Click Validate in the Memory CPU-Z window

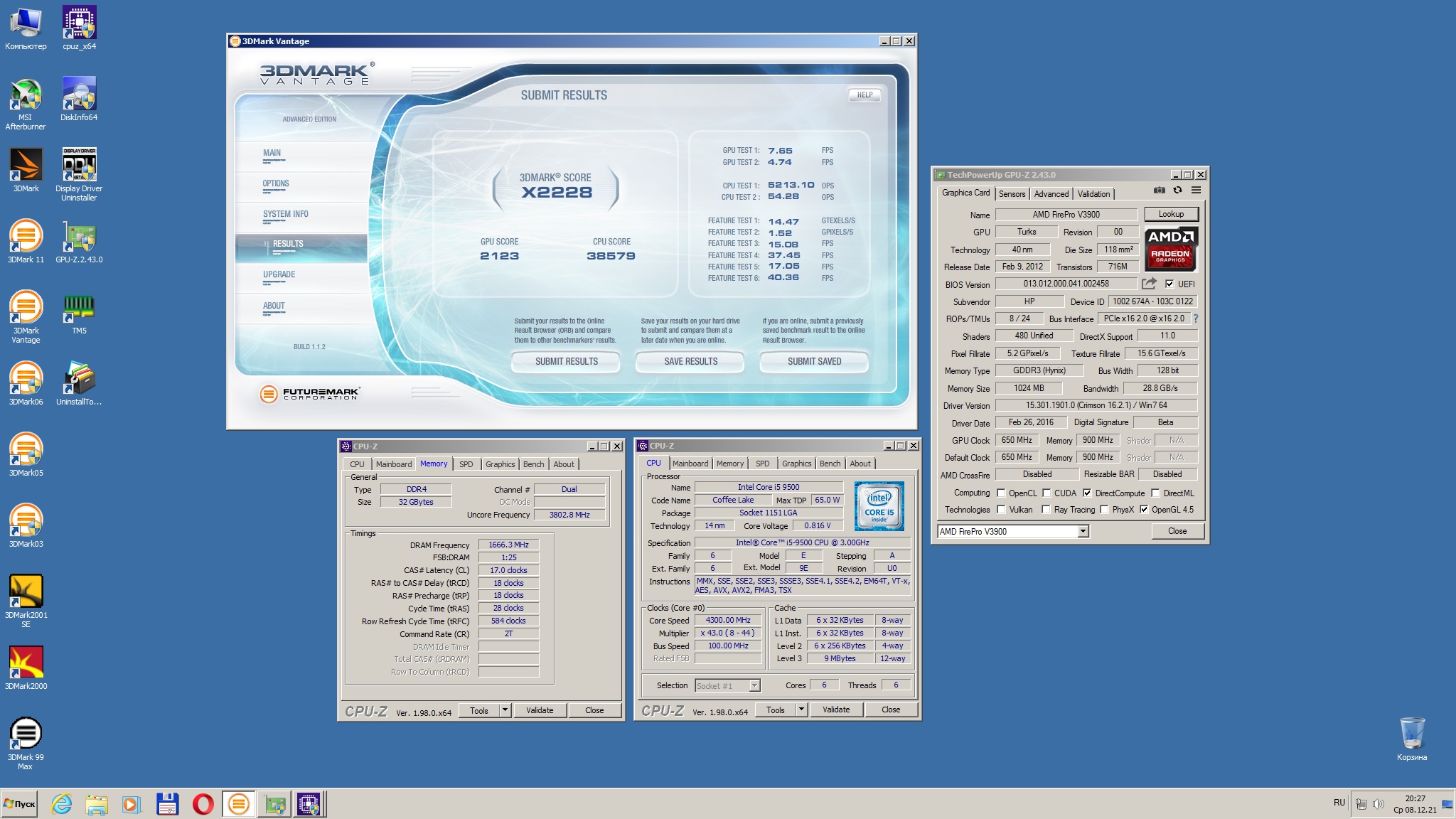pyautogui.click(x=540, y=710)
